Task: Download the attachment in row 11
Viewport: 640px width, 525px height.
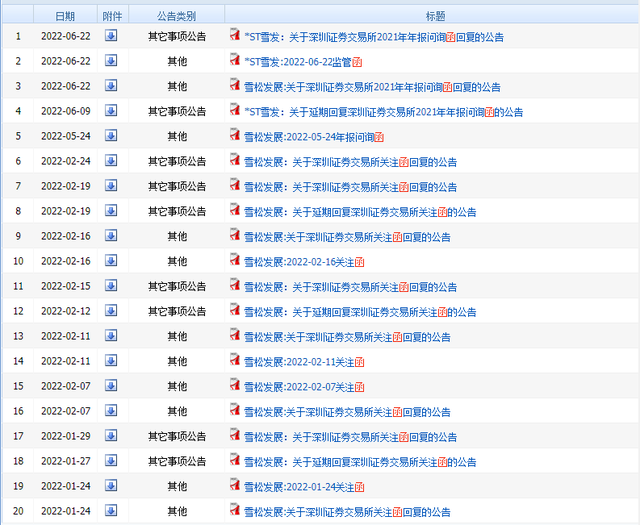Action: coord(111,285)
